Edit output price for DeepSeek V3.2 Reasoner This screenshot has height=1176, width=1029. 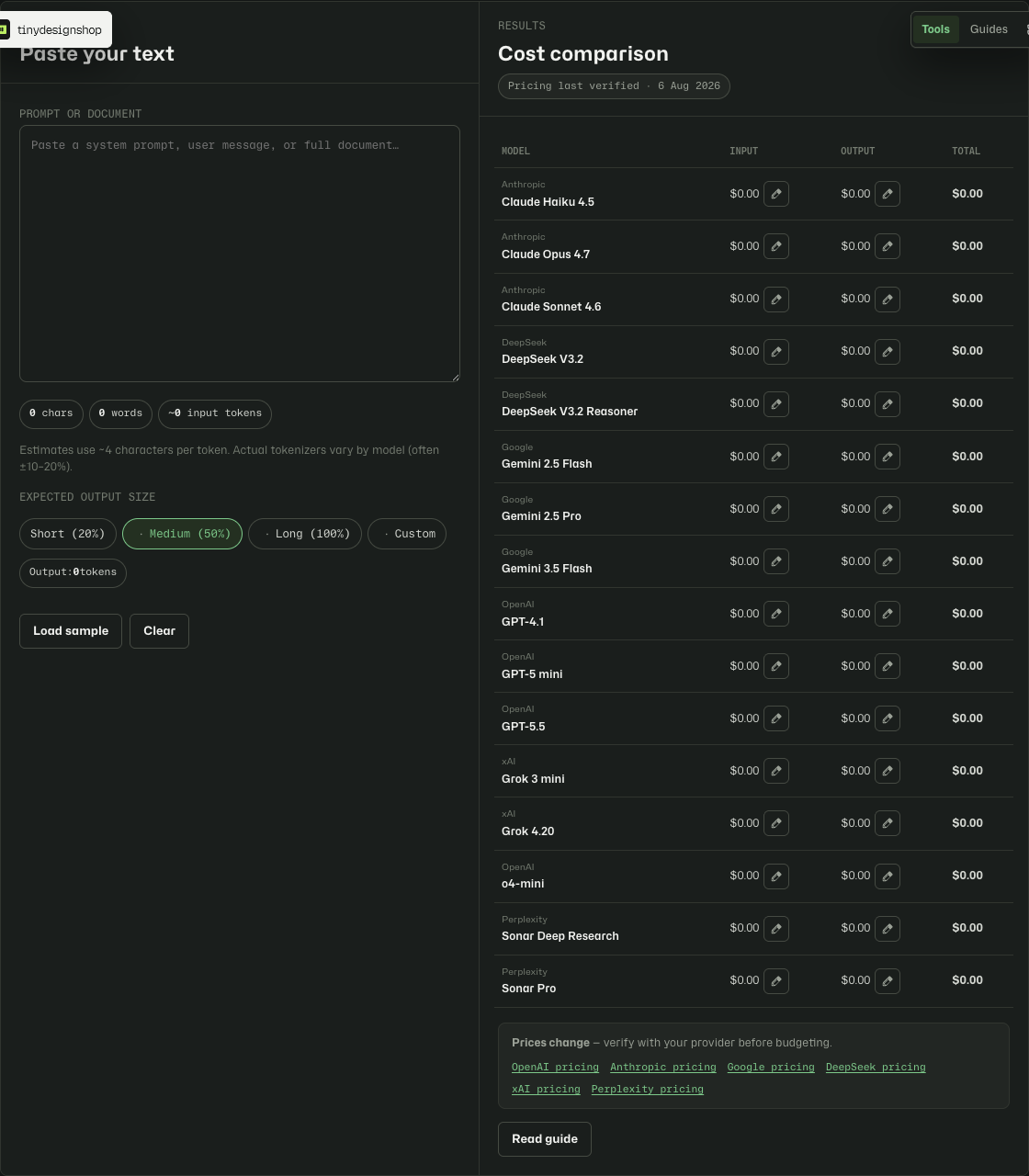(x=888, y=403)
